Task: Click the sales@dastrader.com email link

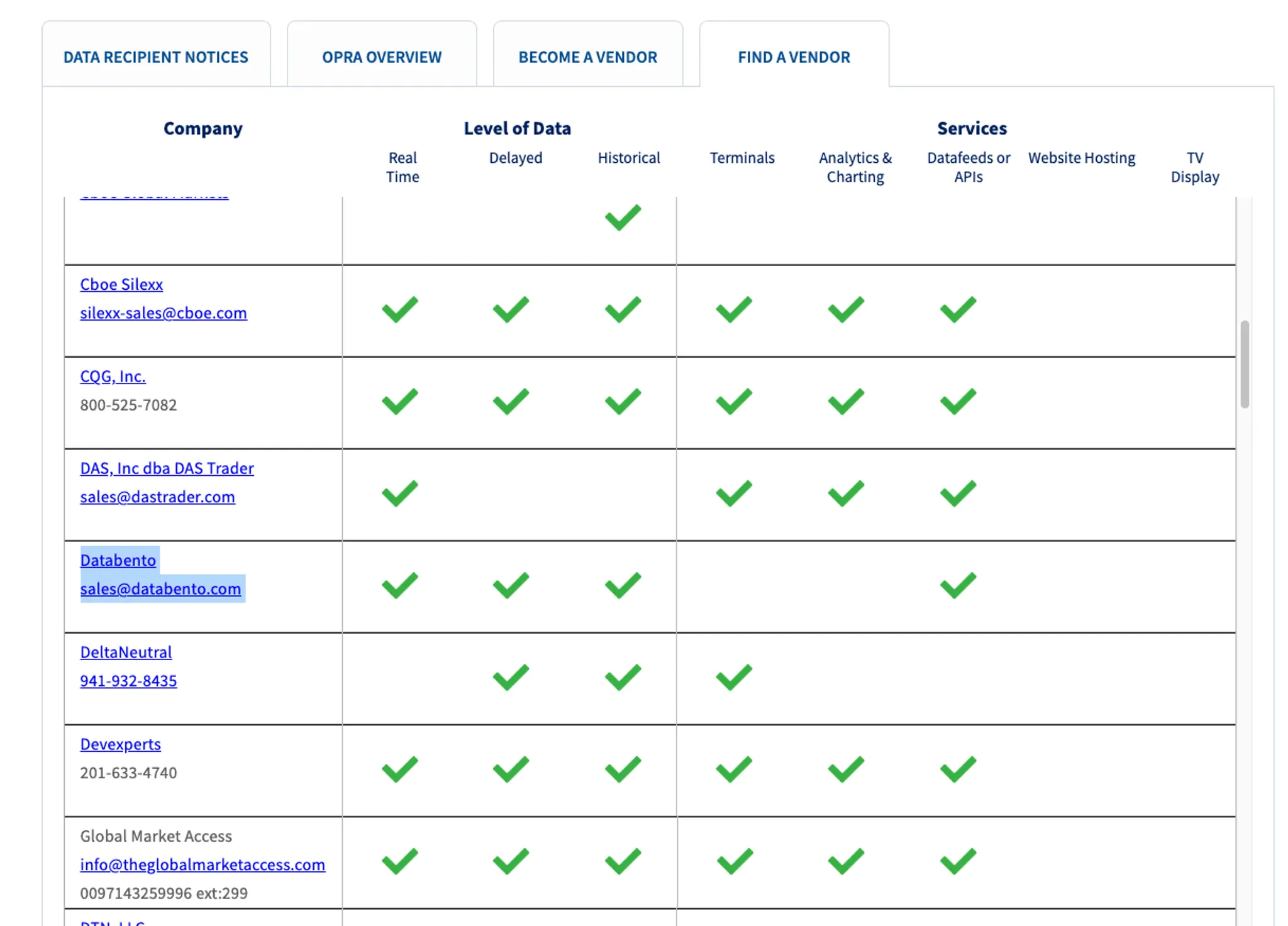Action: click(x=157, y=497)
